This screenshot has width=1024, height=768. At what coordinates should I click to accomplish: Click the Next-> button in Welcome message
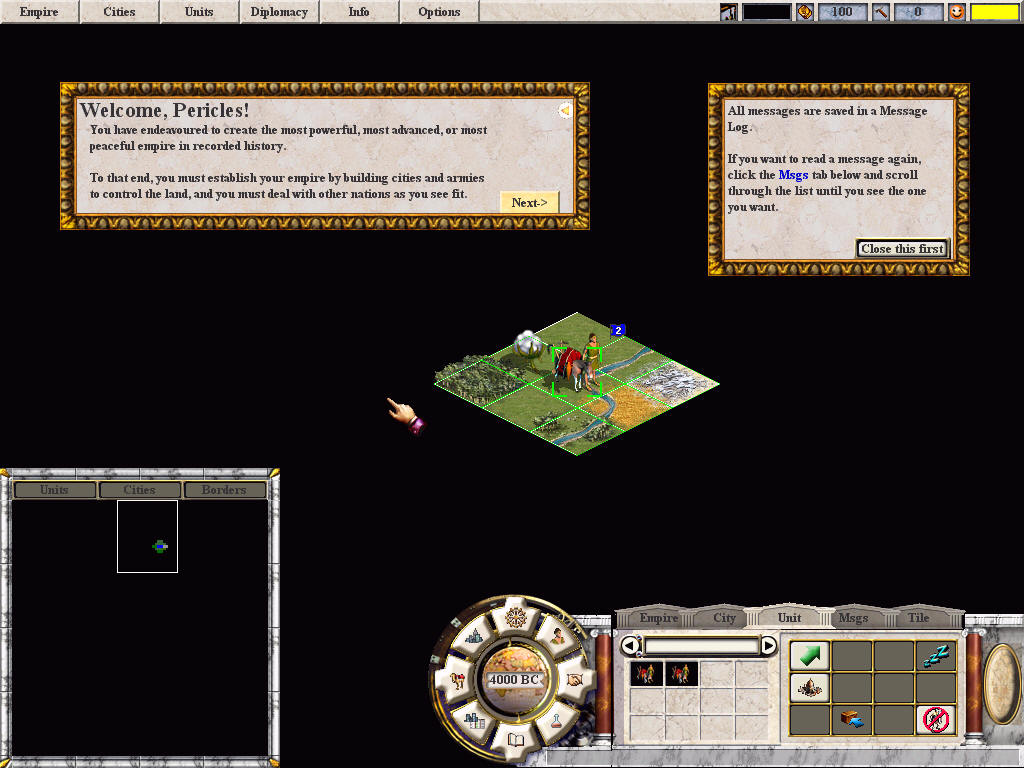(x=530, y=202)
